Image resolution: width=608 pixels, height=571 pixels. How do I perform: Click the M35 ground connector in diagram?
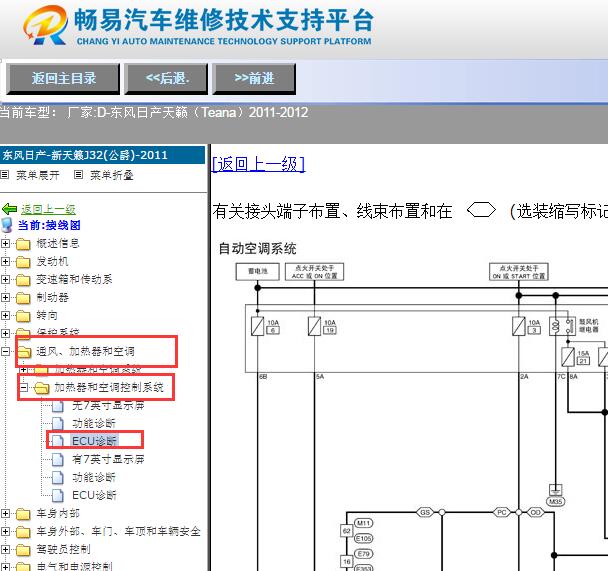tap(555, 502)
